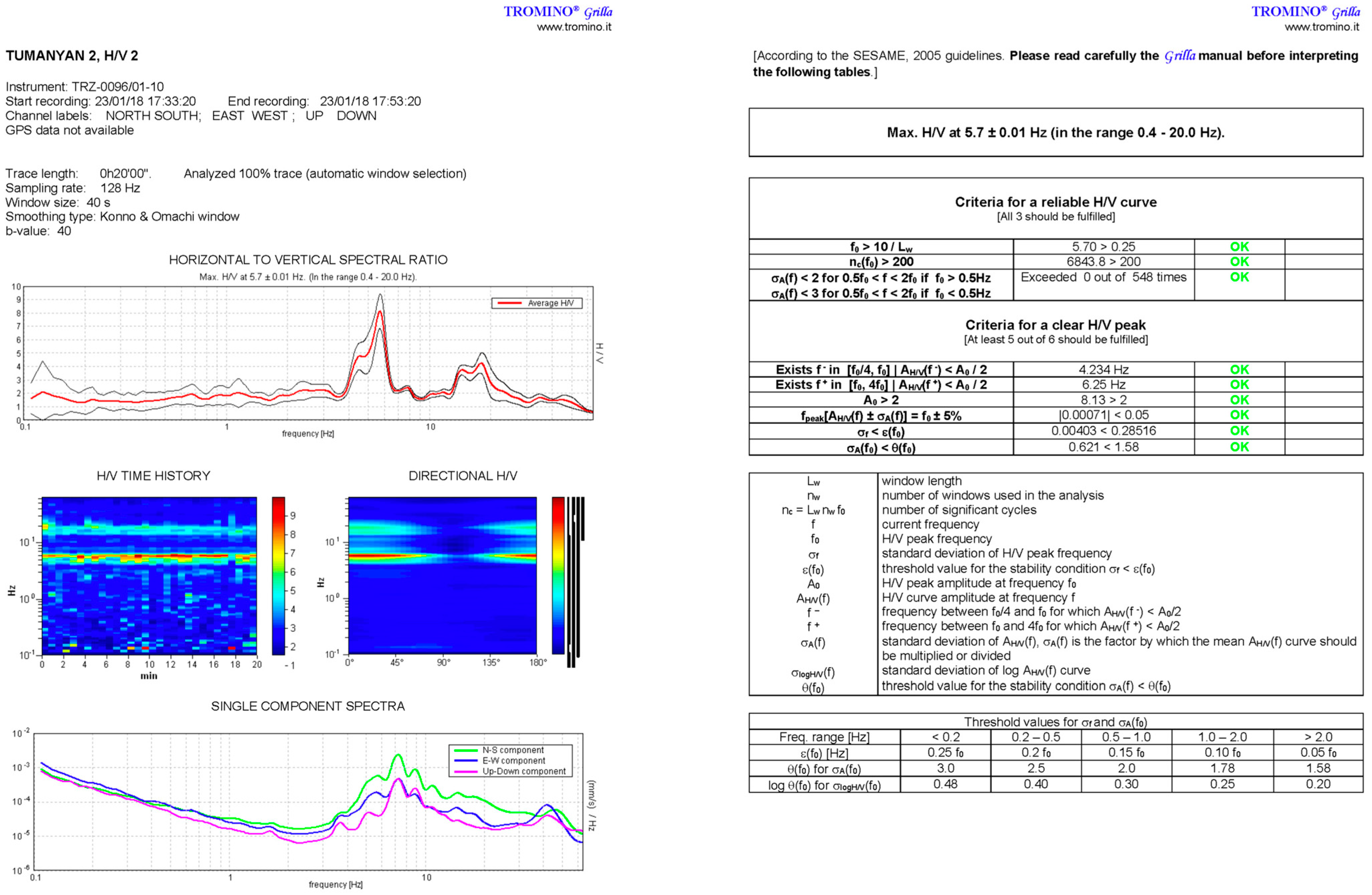The height and width of the screenshot is (895, 1372).
Task: Click the 5.70 > 0.25 cell
Action: 1103,247
